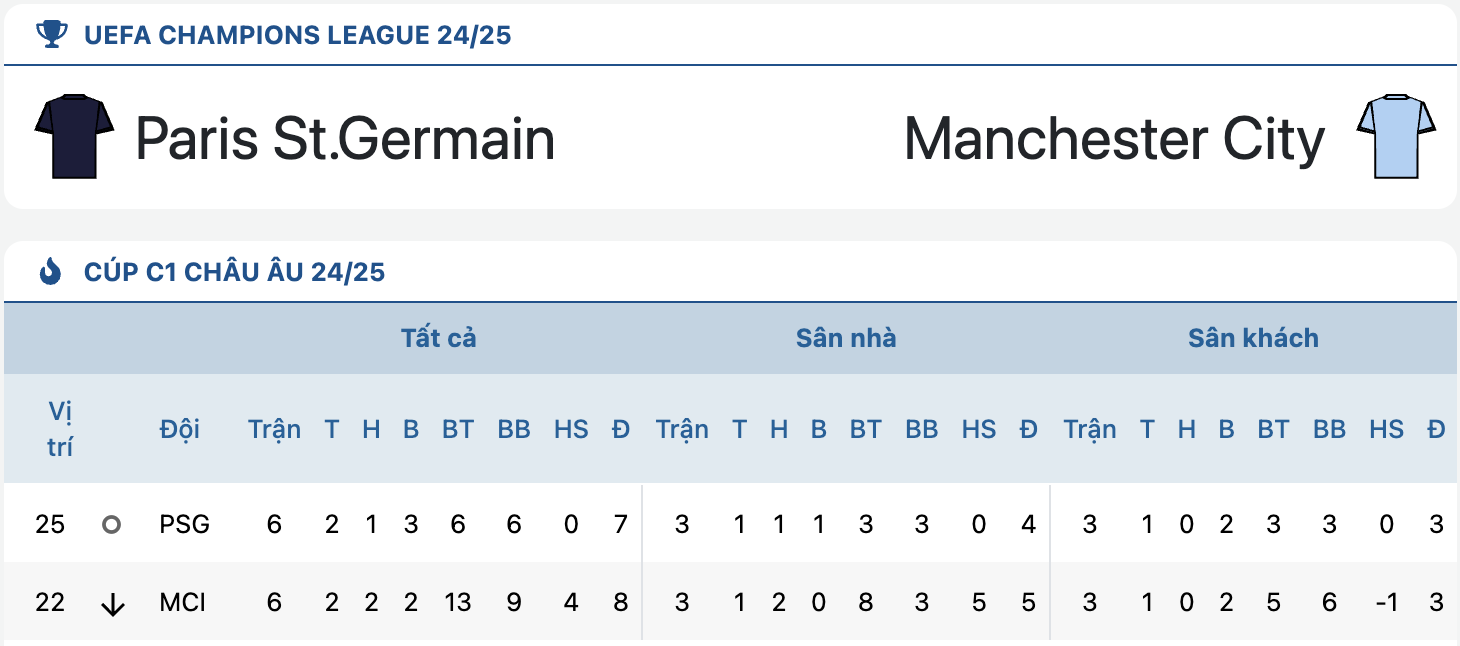This screenshot has height=646, width=1460.
Task: Open the Manchester City team name
Action: pyautogui.click(x=1114, y=138)
